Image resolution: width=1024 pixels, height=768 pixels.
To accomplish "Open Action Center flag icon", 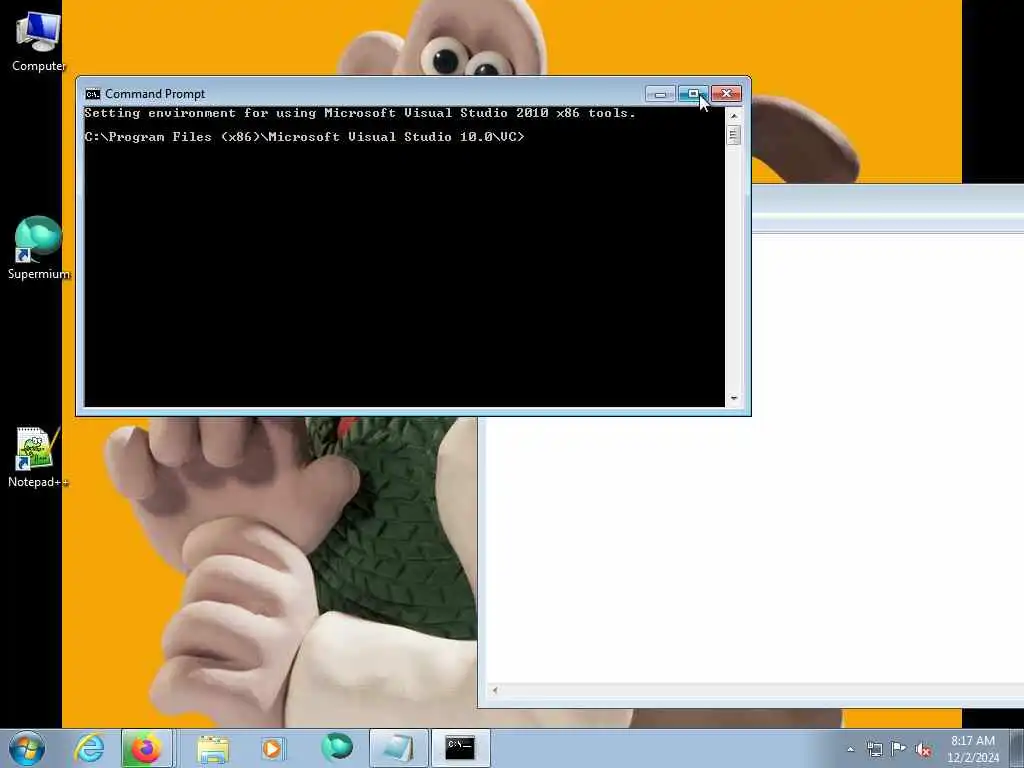I will 899,748.
